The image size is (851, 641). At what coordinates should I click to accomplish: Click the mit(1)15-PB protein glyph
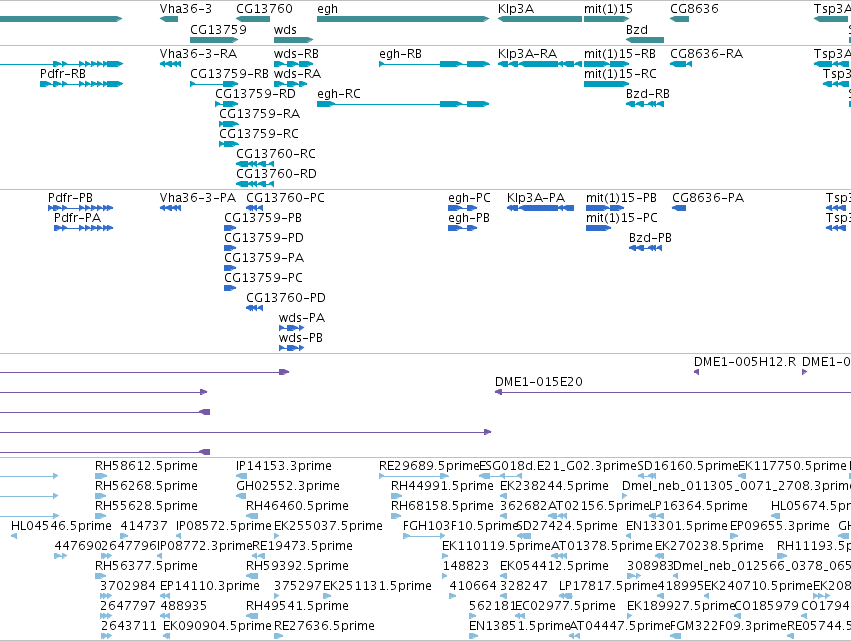pyautogui.click(x=605, y=208)
